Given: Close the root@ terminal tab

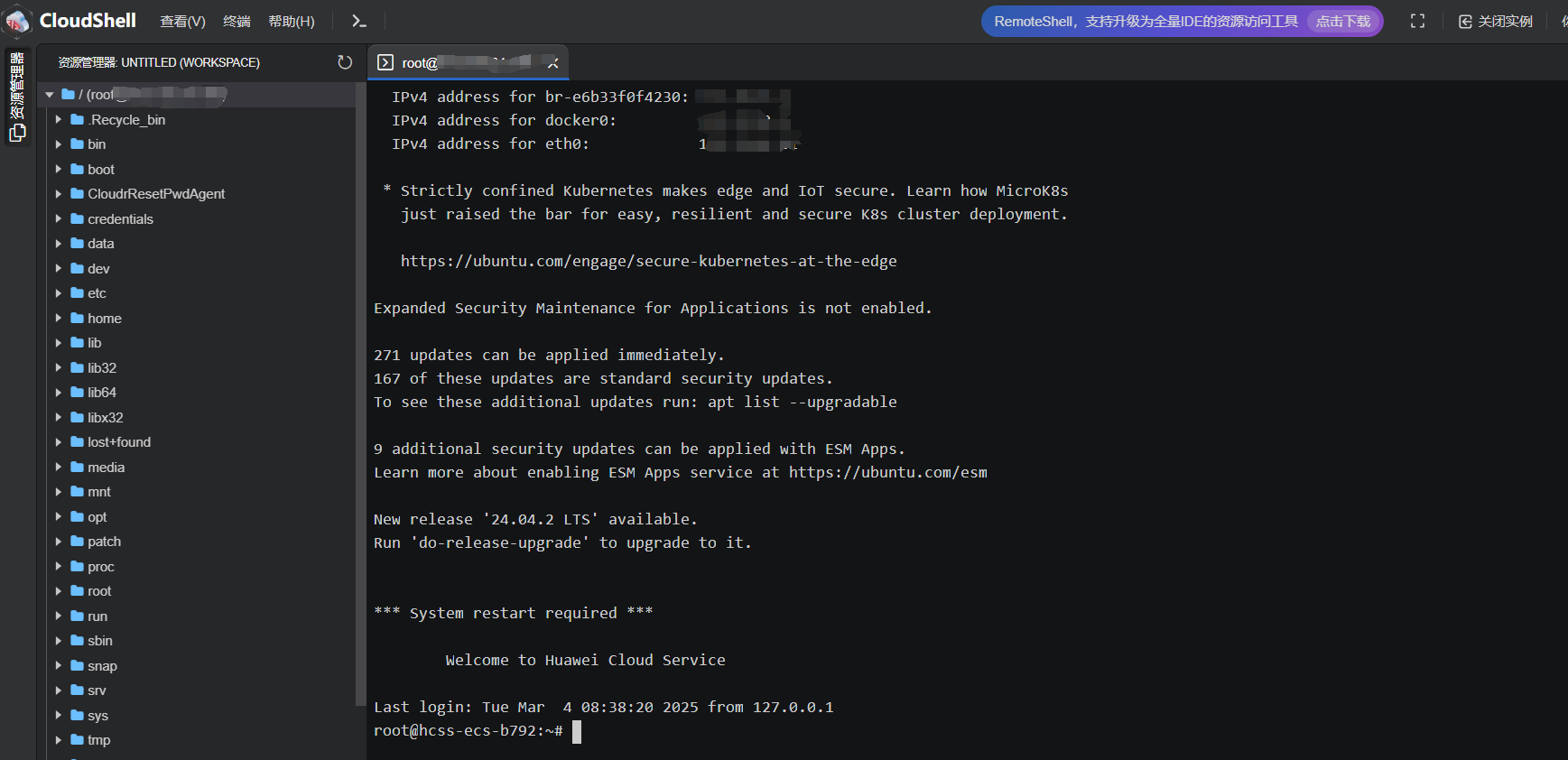Looking at the screenshot, I should pos(553,62).
